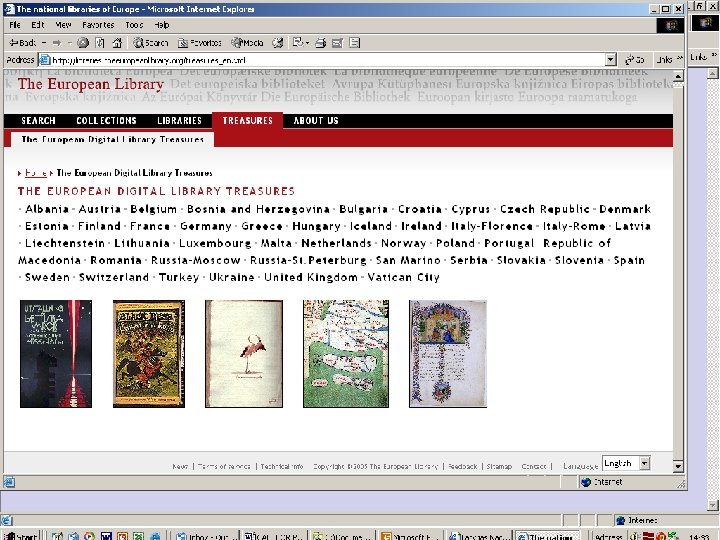
Task: Expand the address bar dropdown arrow
Action: 610,59
